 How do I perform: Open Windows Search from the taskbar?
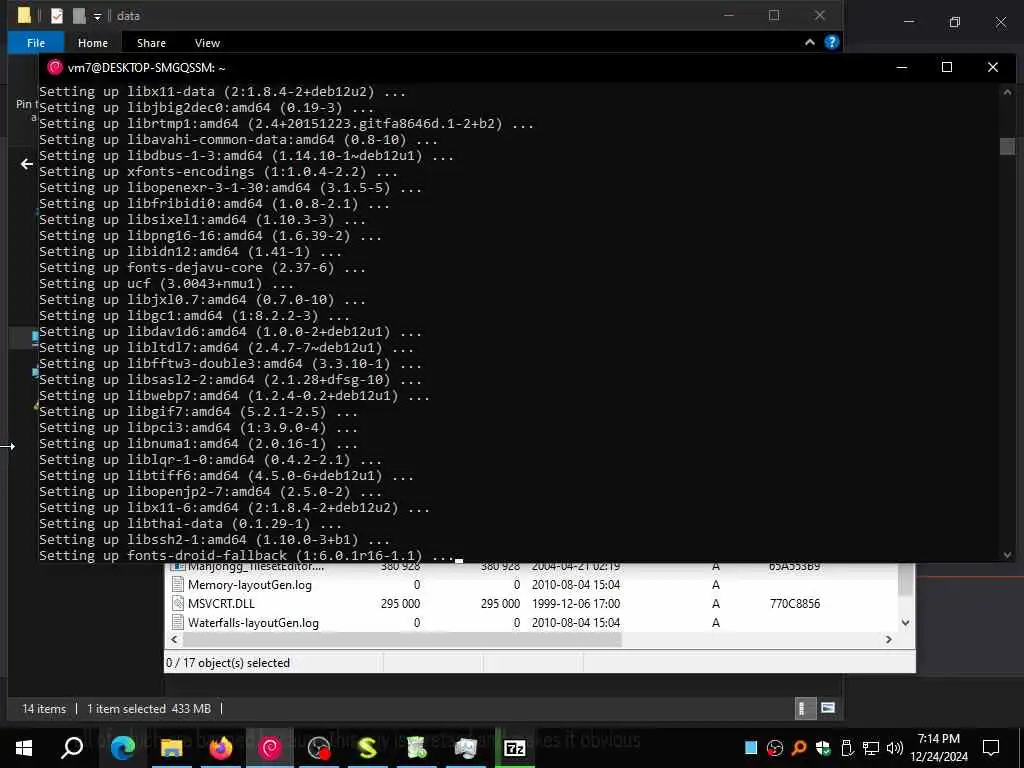[x=72, y=748]
